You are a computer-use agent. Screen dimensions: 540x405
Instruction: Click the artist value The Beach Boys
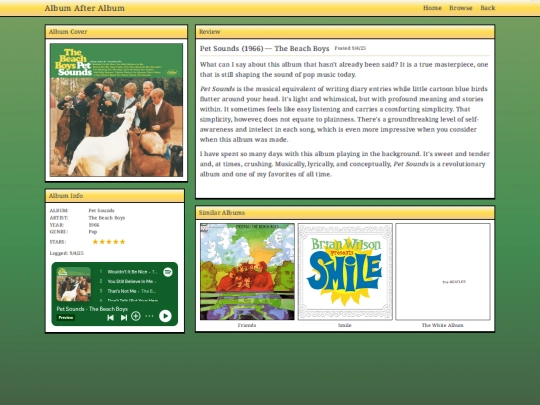[107, 218]
